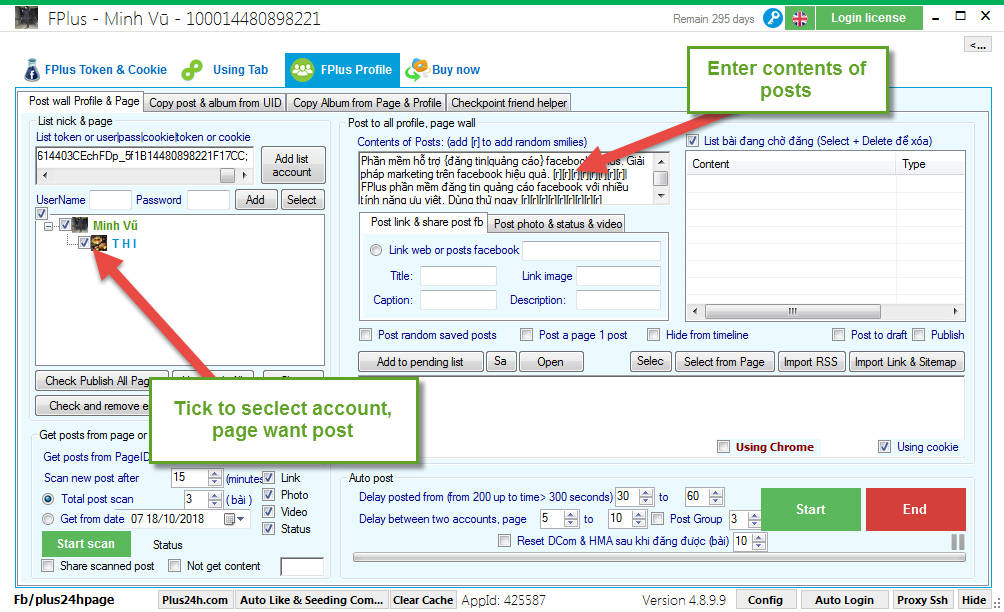This screenshot has width=1004, height=612.
Task: Toggle the Minh Vũ account checkbox
Action: tap(65, 225)
